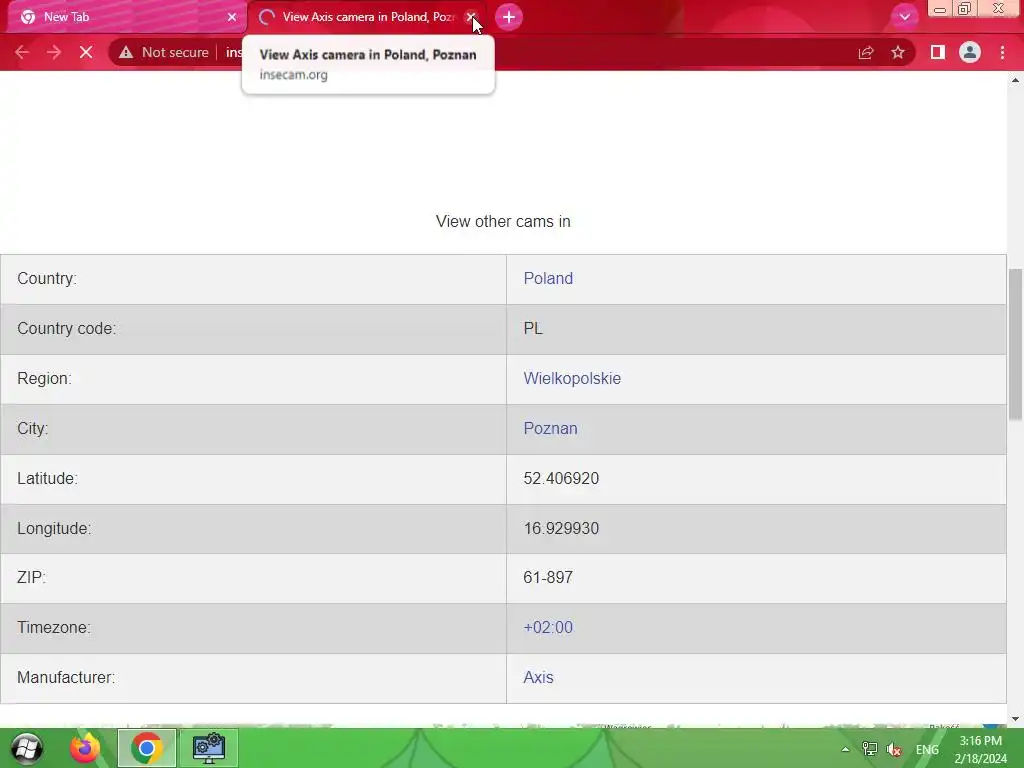Close the View Axis camera tab
The width and height of the screenshot is (1024, 768).
click(470, 17)
